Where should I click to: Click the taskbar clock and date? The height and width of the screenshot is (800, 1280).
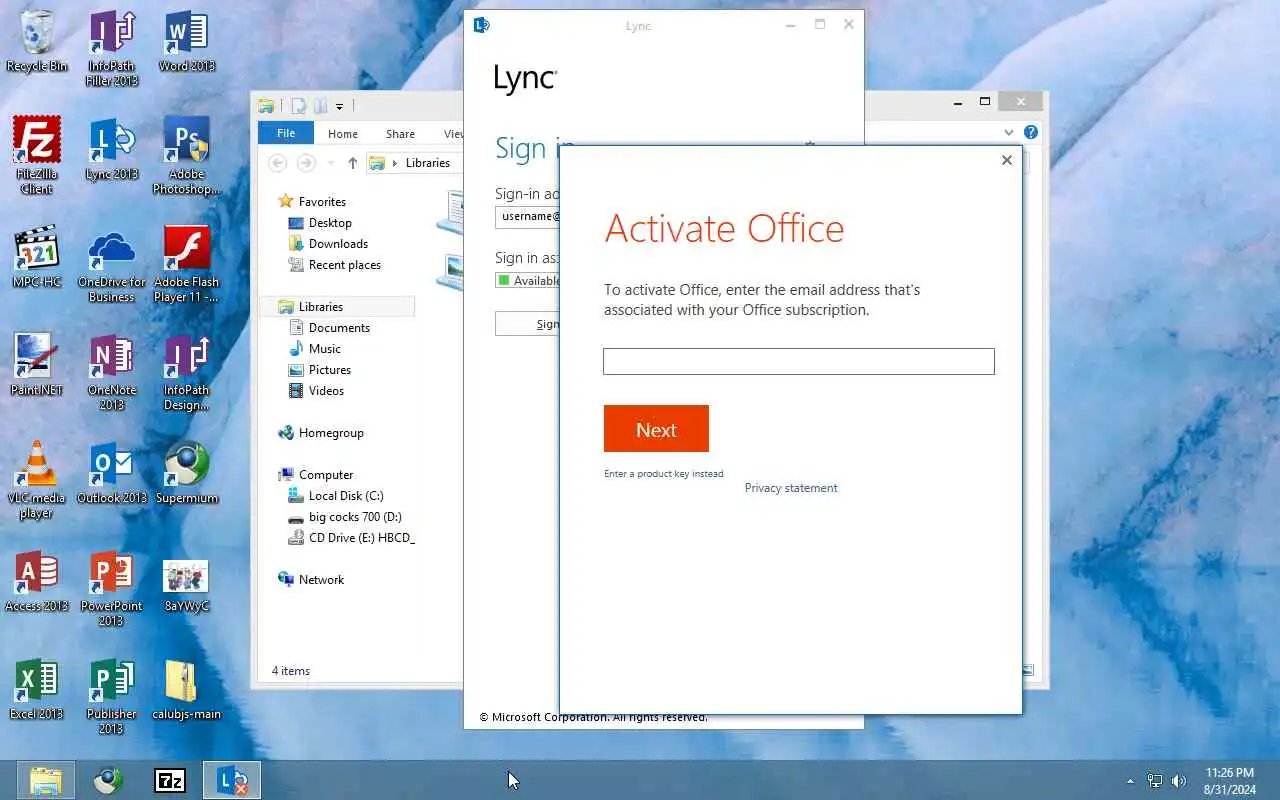1230,781
